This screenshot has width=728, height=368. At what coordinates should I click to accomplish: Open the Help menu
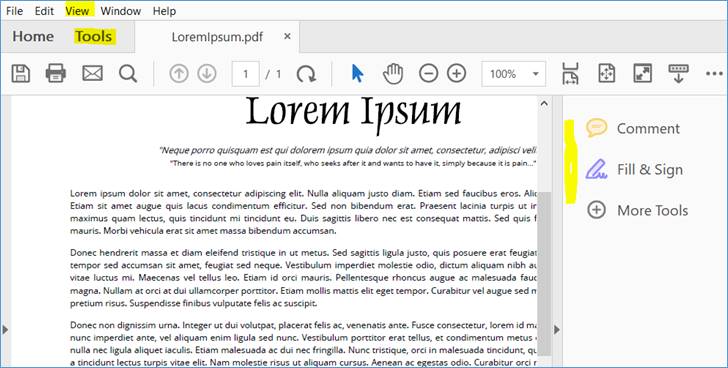click(x=164, y=11)
